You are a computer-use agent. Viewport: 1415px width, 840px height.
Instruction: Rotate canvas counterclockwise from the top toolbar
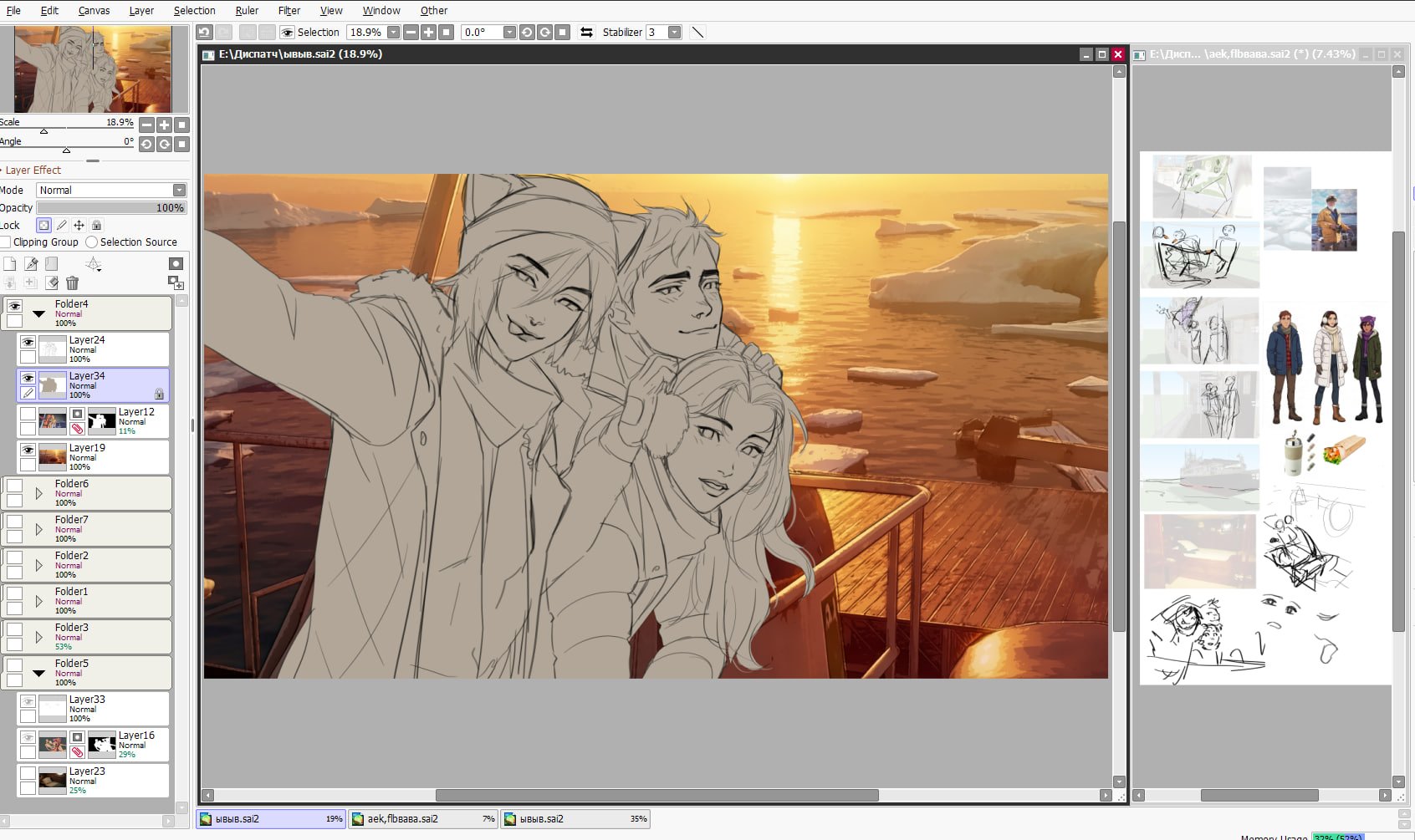pyautogui.click(x=527, y=33)
